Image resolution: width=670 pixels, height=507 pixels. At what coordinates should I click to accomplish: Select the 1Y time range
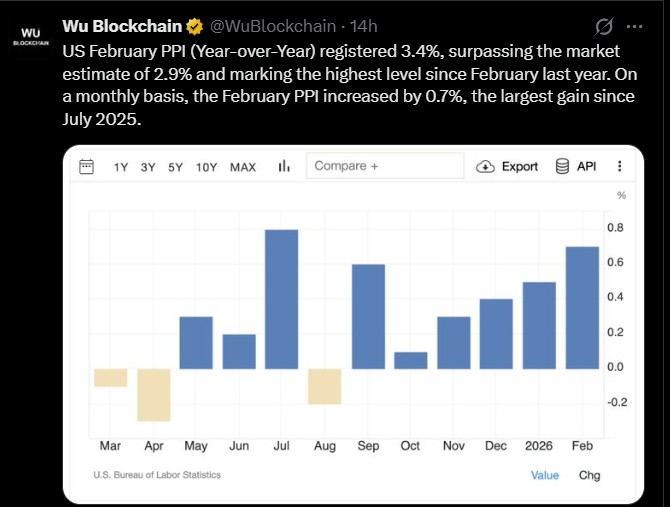click(121, 167)
